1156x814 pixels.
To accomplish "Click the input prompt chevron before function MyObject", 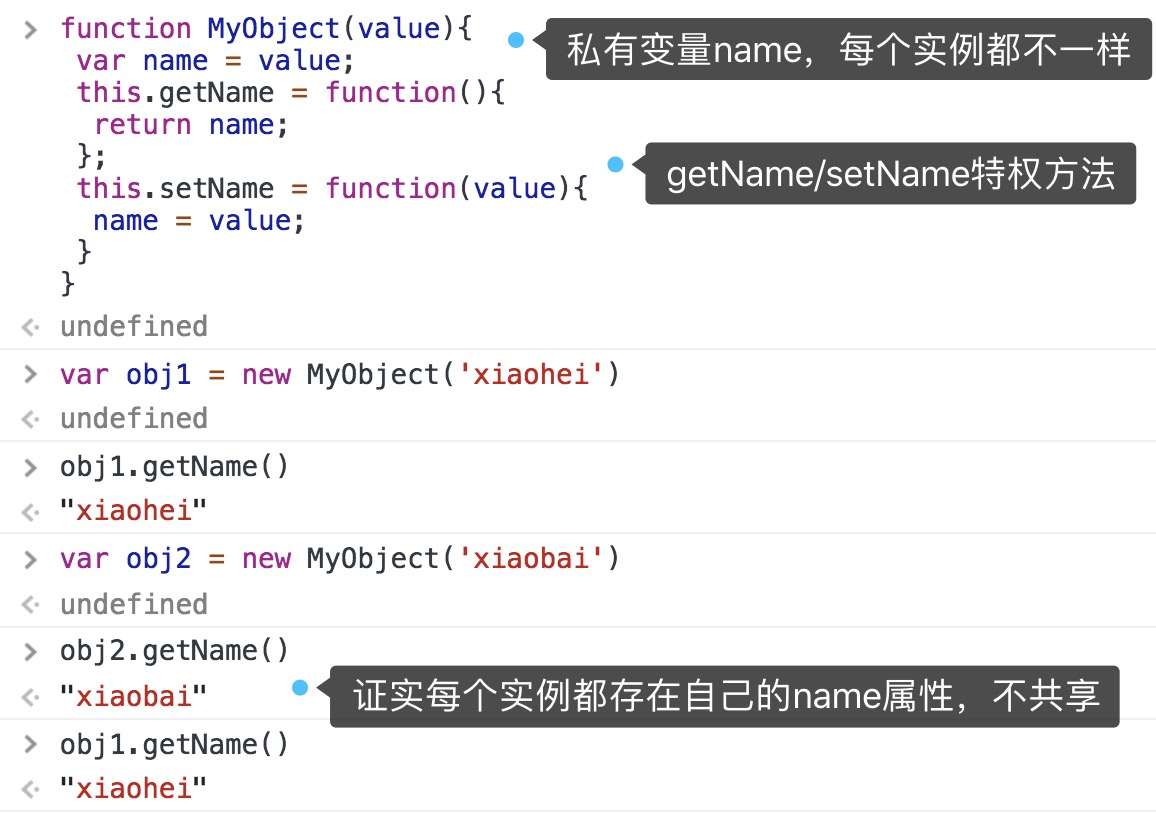I will 31,29.
